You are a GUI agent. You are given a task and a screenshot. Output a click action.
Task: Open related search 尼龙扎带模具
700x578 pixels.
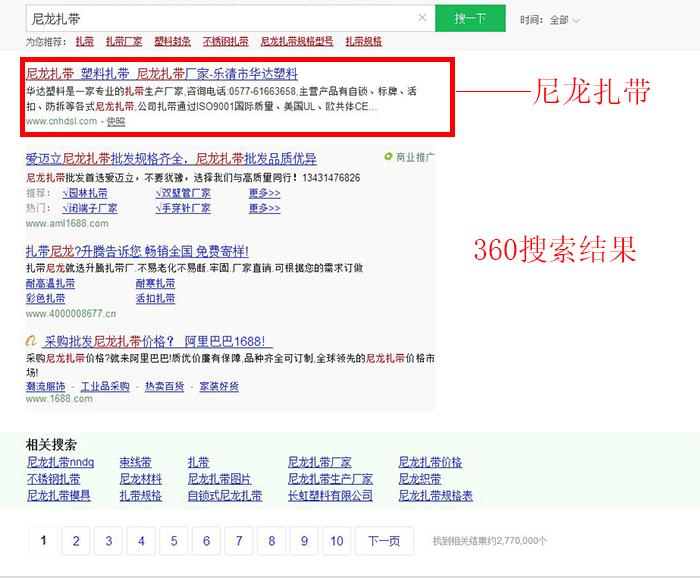coord(58,496)
